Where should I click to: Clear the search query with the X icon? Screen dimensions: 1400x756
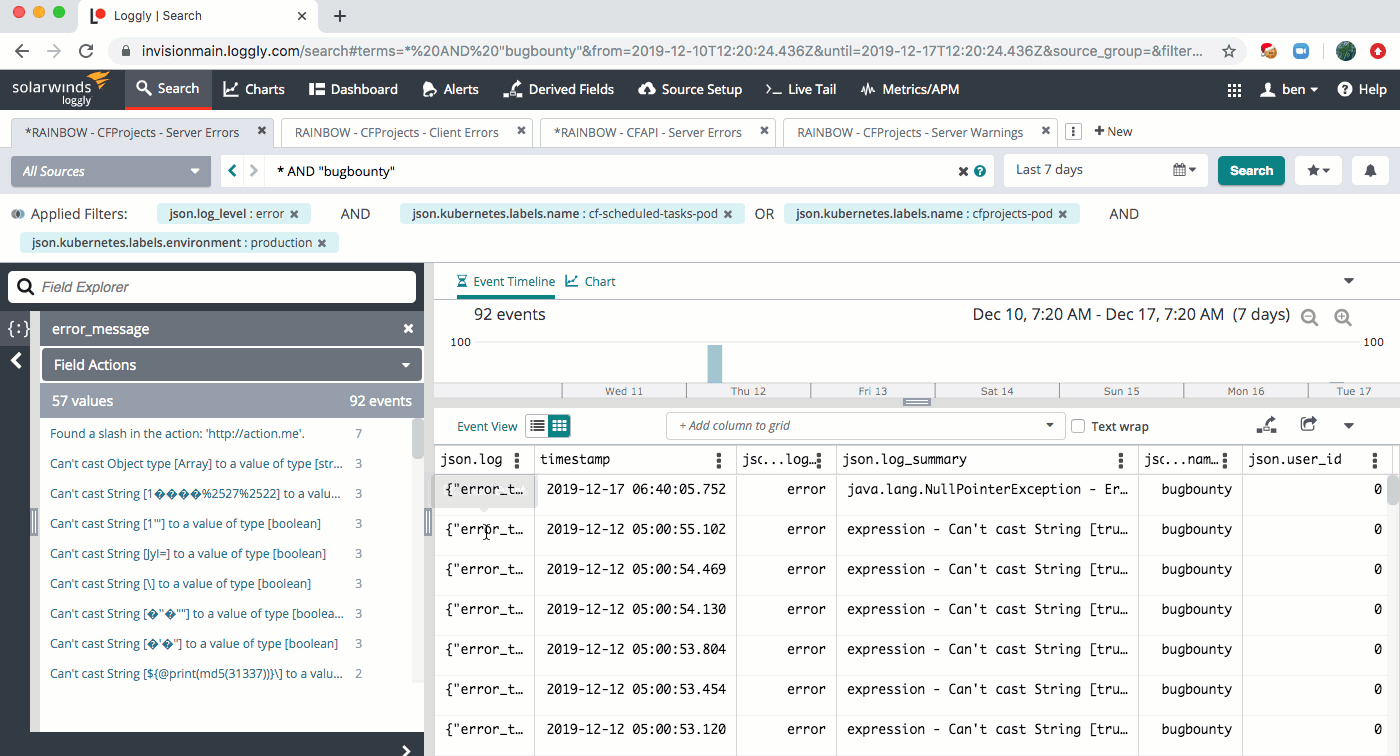click(x=963, y=171)
